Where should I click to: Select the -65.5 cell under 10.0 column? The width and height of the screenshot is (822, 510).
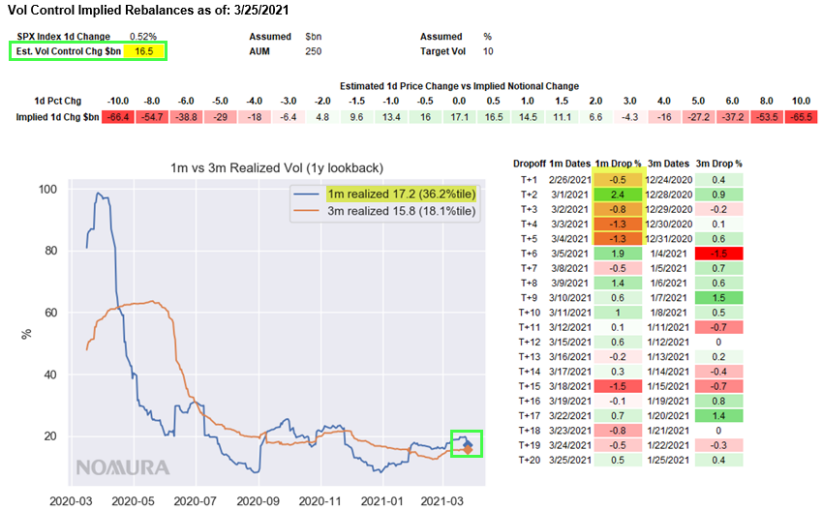[x=801, y=116]
